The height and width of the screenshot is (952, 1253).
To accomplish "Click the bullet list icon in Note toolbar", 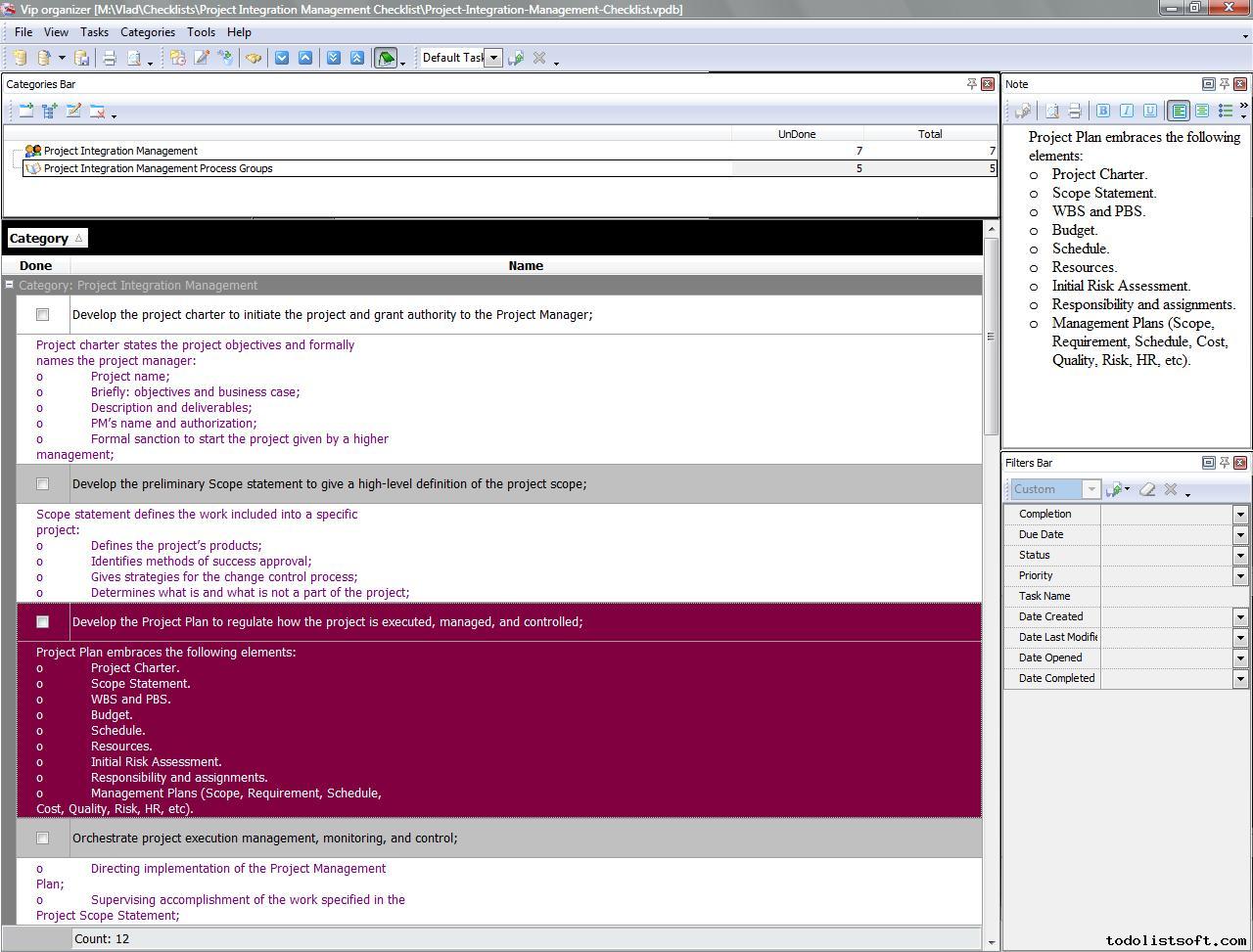I will pos(1225,111).
